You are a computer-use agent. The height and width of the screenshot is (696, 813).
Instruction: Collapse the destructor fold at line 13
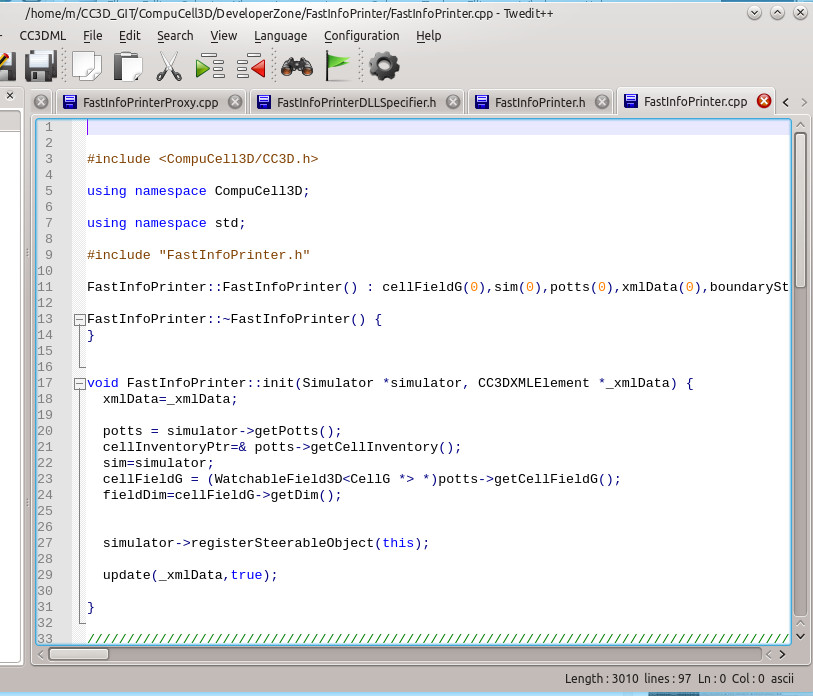pos(80,320)
